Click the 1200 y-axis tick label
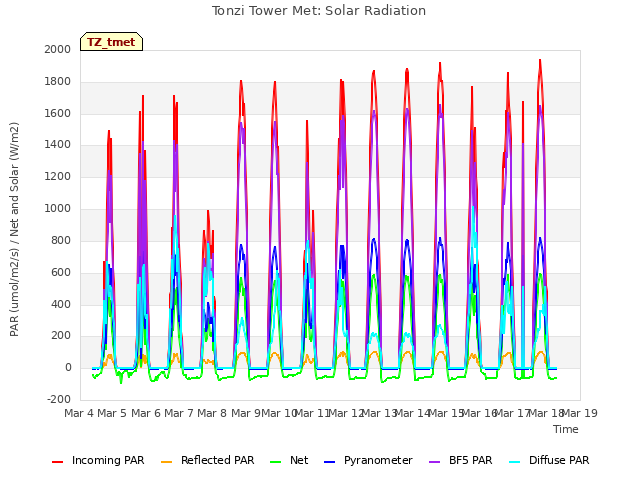 click(x=58, y=177)
